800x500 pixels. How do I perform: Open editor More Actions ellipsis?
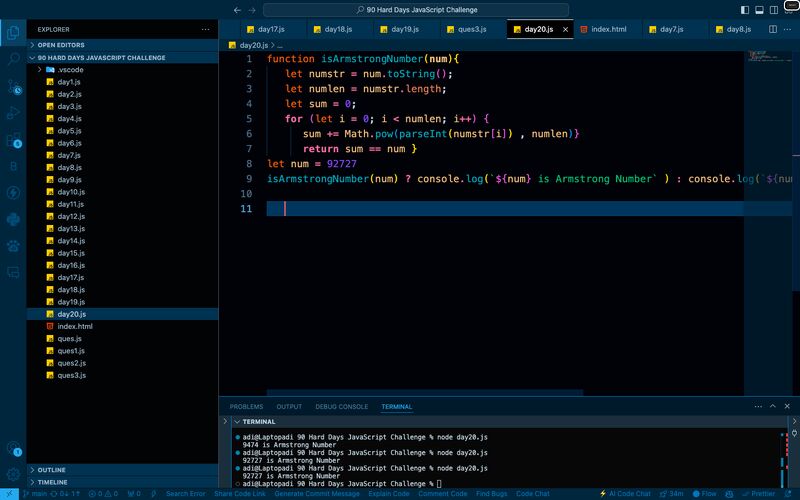tap(787, 29)
